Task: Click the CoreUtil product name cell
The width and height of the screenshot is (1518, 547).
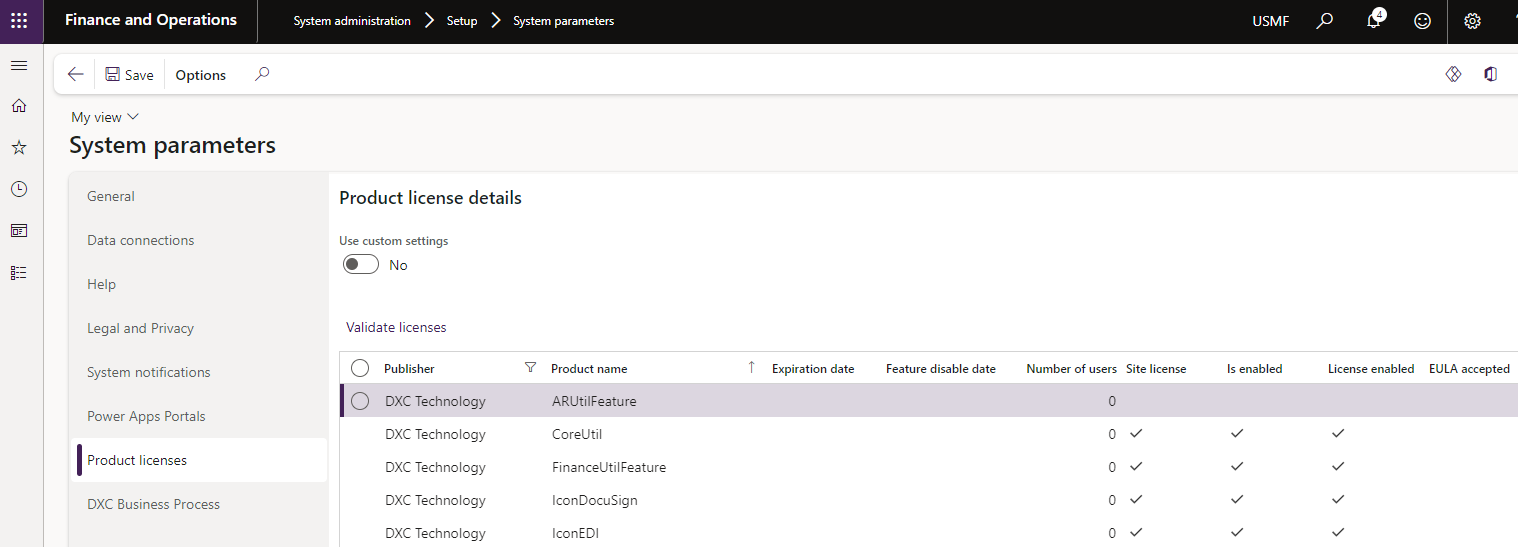Action: tap(577, 434)
